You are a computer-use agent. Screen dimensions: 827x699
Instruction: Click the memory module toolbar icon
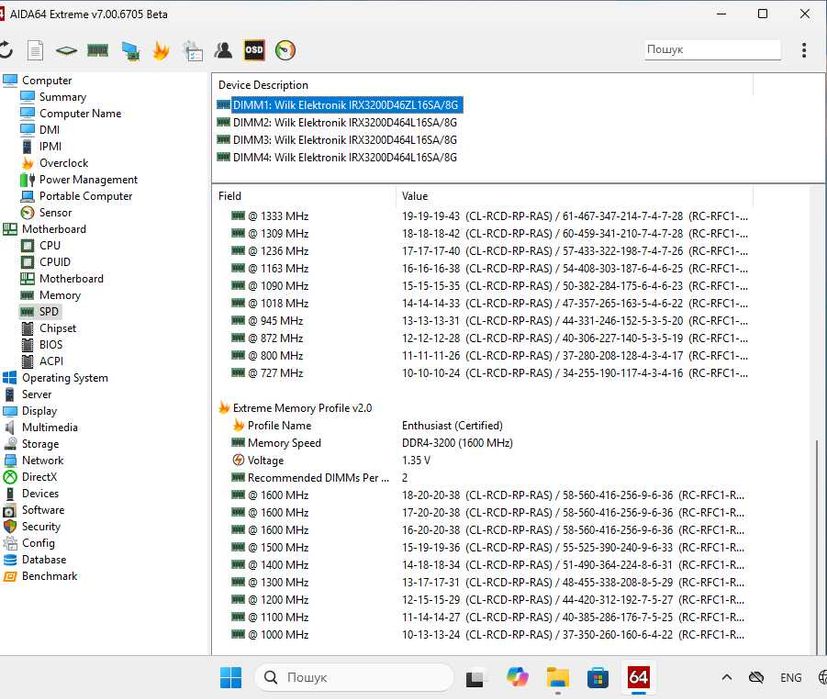pyautogui.click(x=98, y=51)
